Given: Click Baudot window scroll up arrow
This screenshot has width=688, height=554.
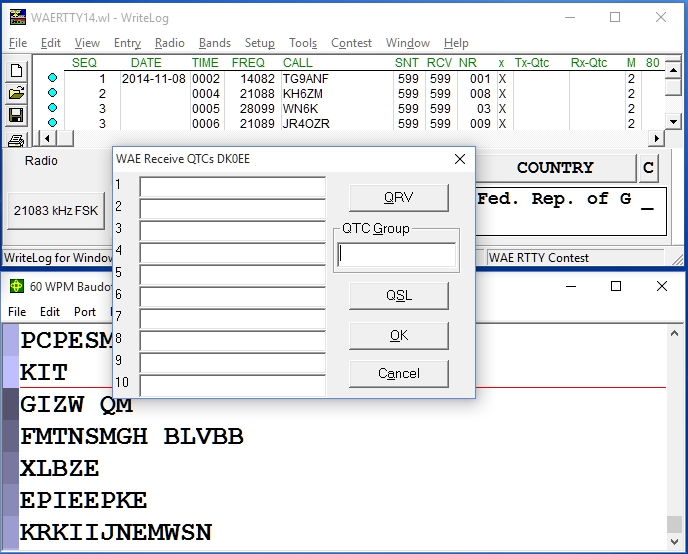Looking at the screenshot, I should (x=674, y=333).
